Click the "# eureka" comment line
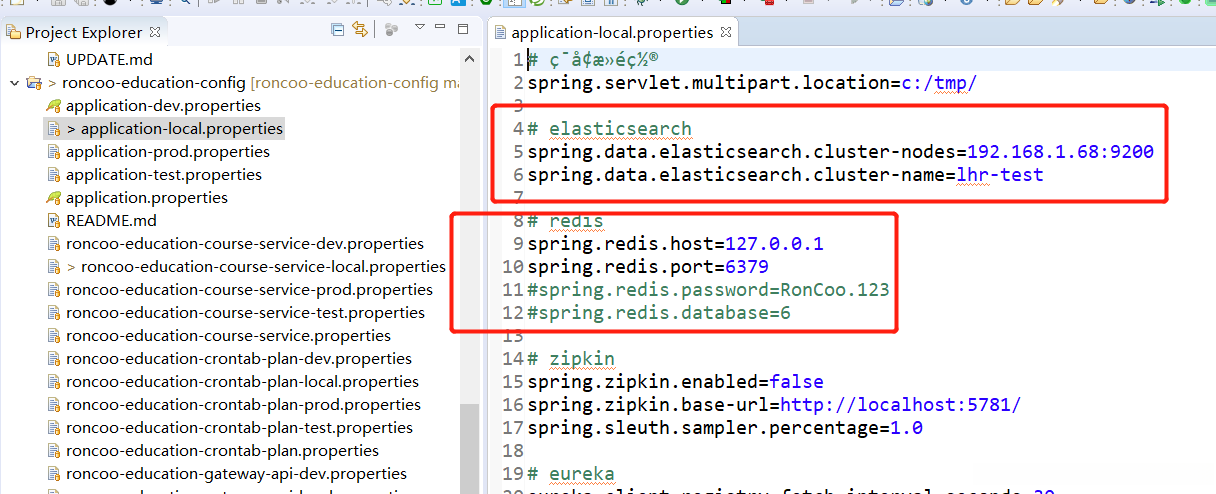Screen dimensions: 1216x494 point(571,474)
